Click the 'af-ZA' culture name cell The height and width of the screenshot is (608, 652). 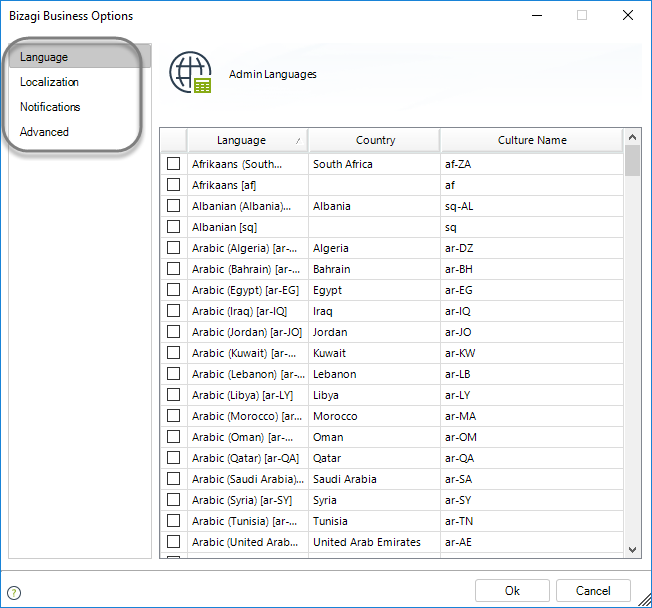coord(532,164)
